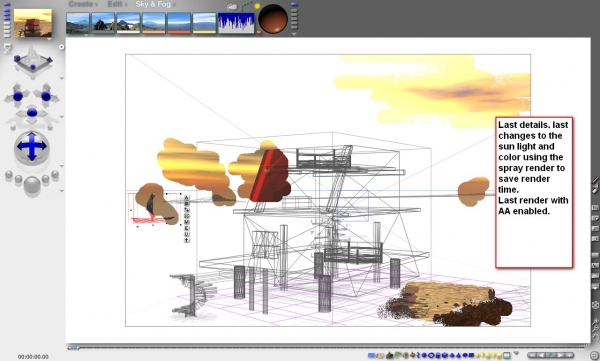Select the first sky preset thumbnail
Viewport: 600px width, 361px height.
(x=78, y=23)
